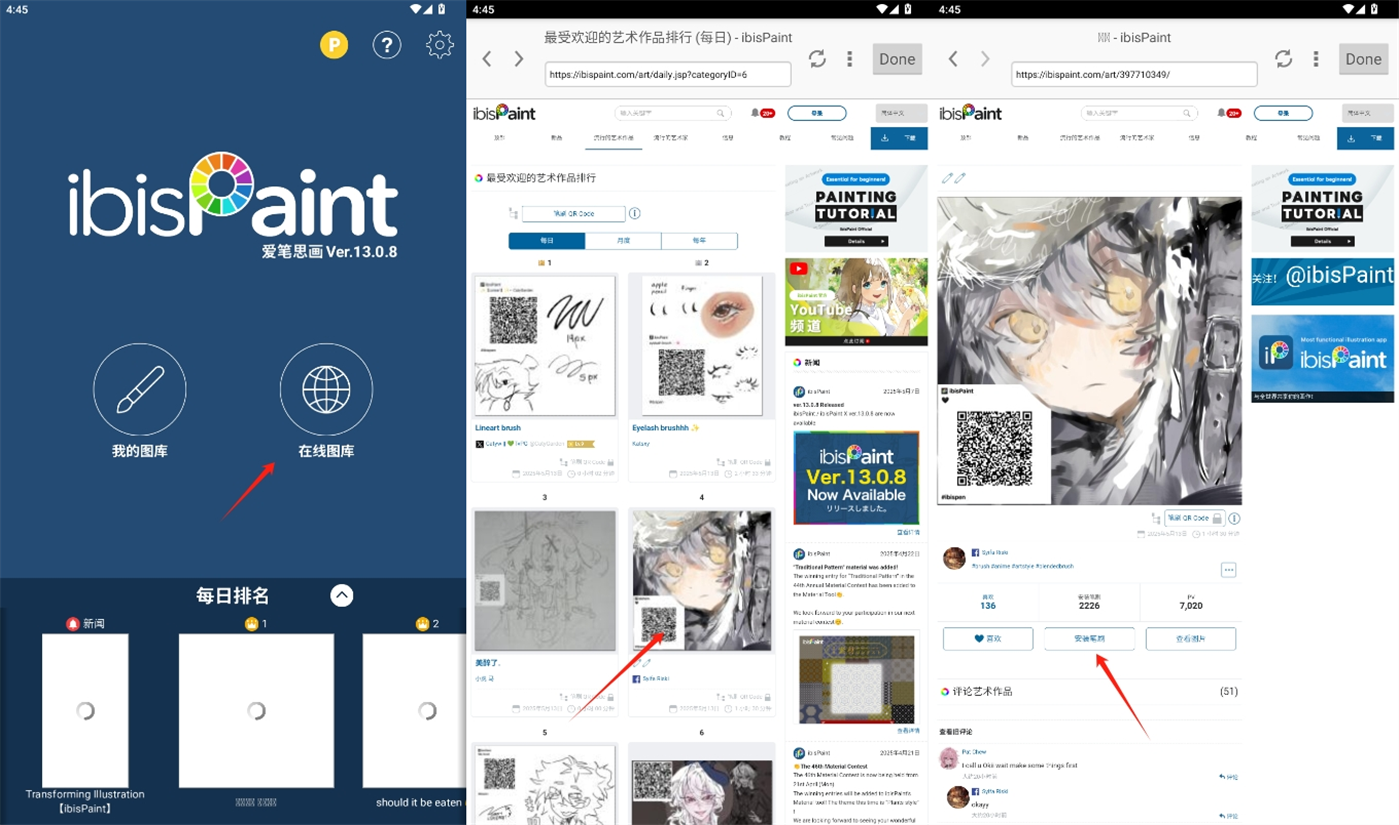The width and height of the screenshot is (1399, 825).
Task: Click info icon next to artwork QR Code
Action: coord(1234,518)
